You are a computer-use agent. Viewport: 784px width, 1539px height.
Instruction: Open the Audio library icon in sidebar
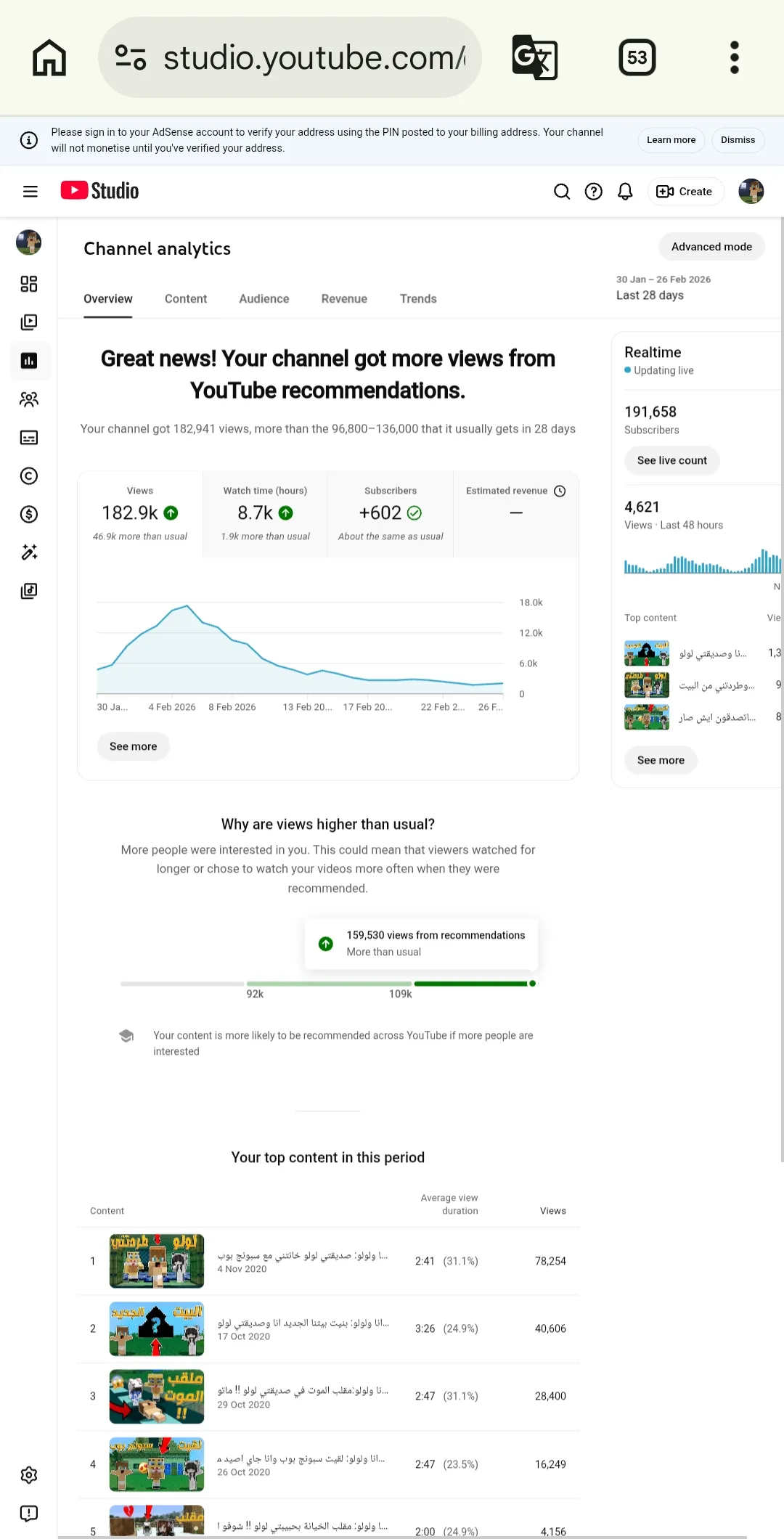(x=29, y=591)
